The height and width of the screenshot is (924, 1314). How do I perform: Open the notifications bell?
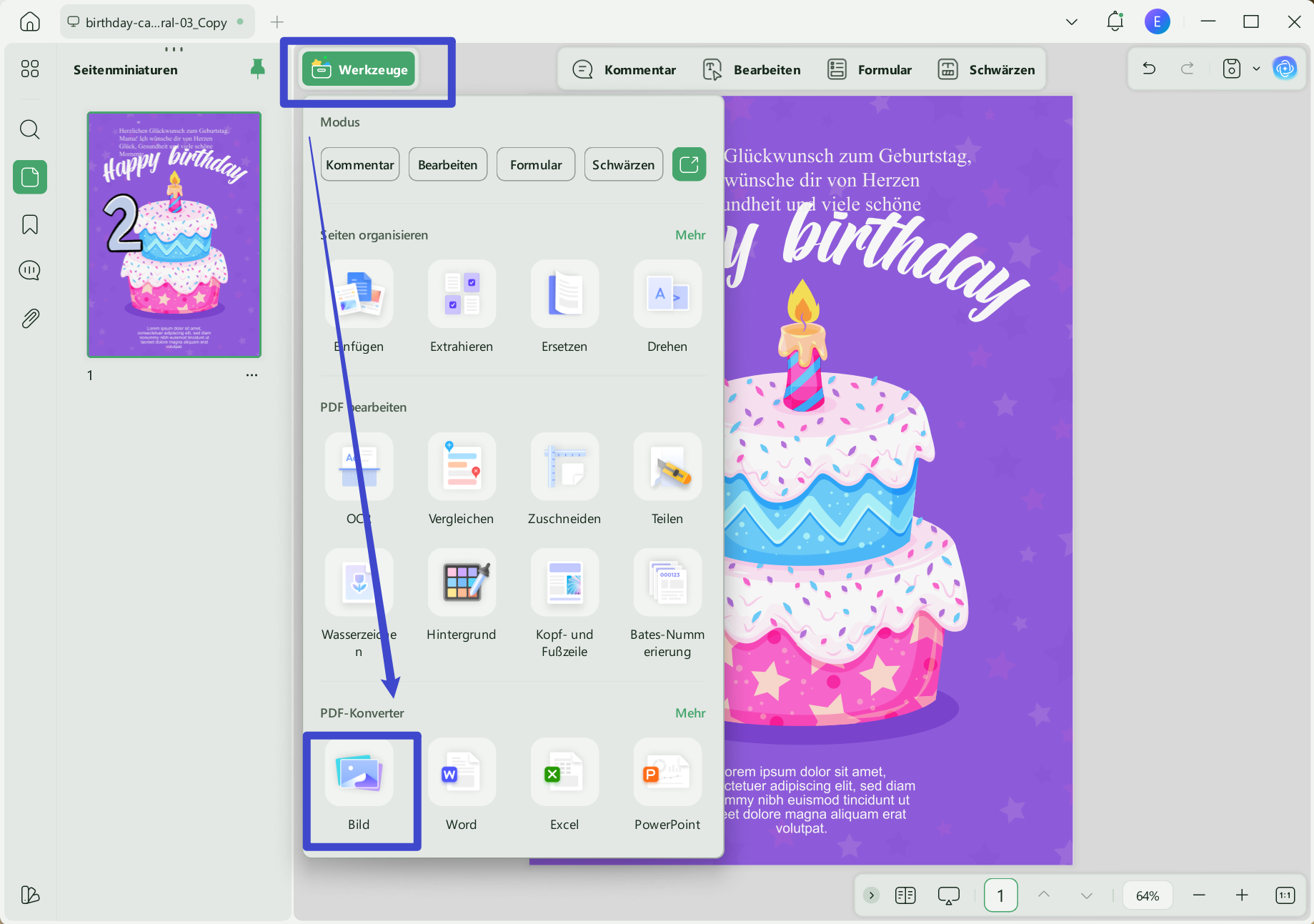pos(1115,21)
